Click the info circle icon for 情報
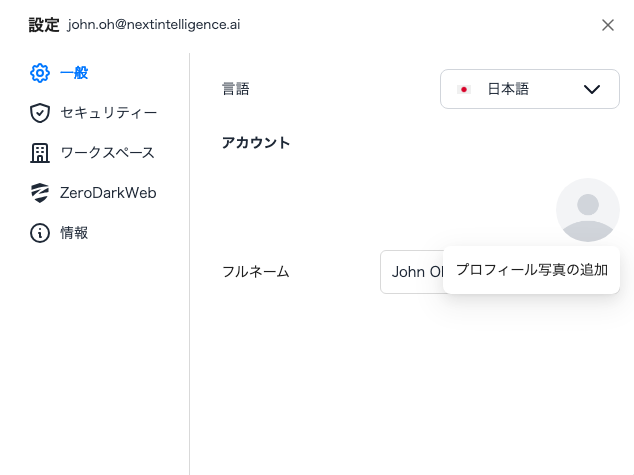The height and width of the screenshot is (475, 634). tap(40, 233)
